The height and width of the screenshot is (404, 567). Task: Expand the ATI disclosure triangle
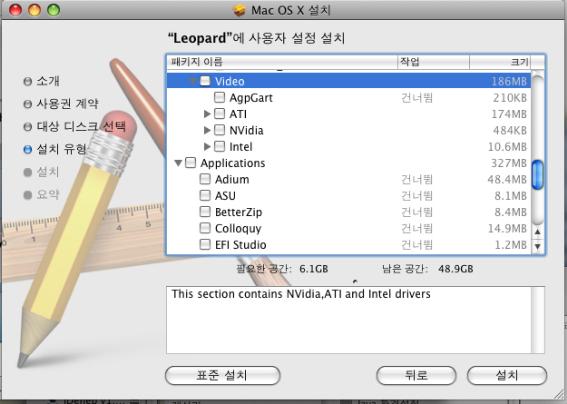point(207,114)
